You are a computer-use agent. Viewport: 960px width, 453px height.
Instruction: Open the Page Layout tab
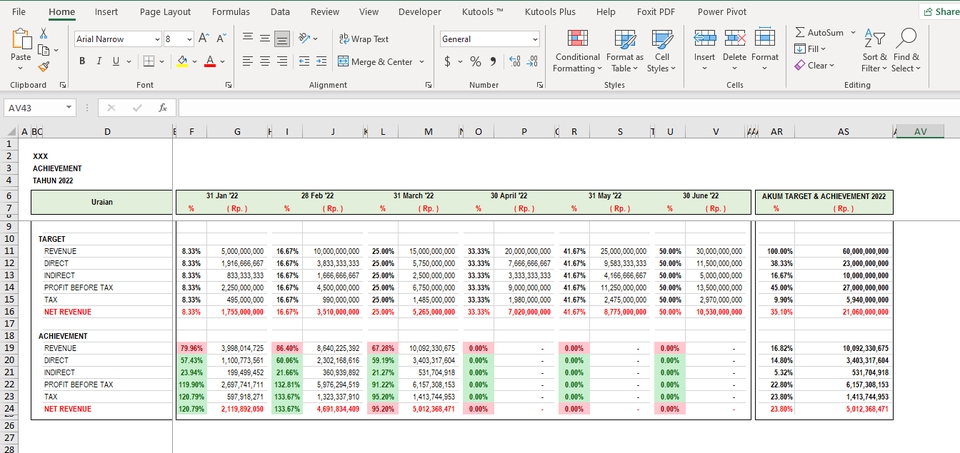tap(165, 12)
